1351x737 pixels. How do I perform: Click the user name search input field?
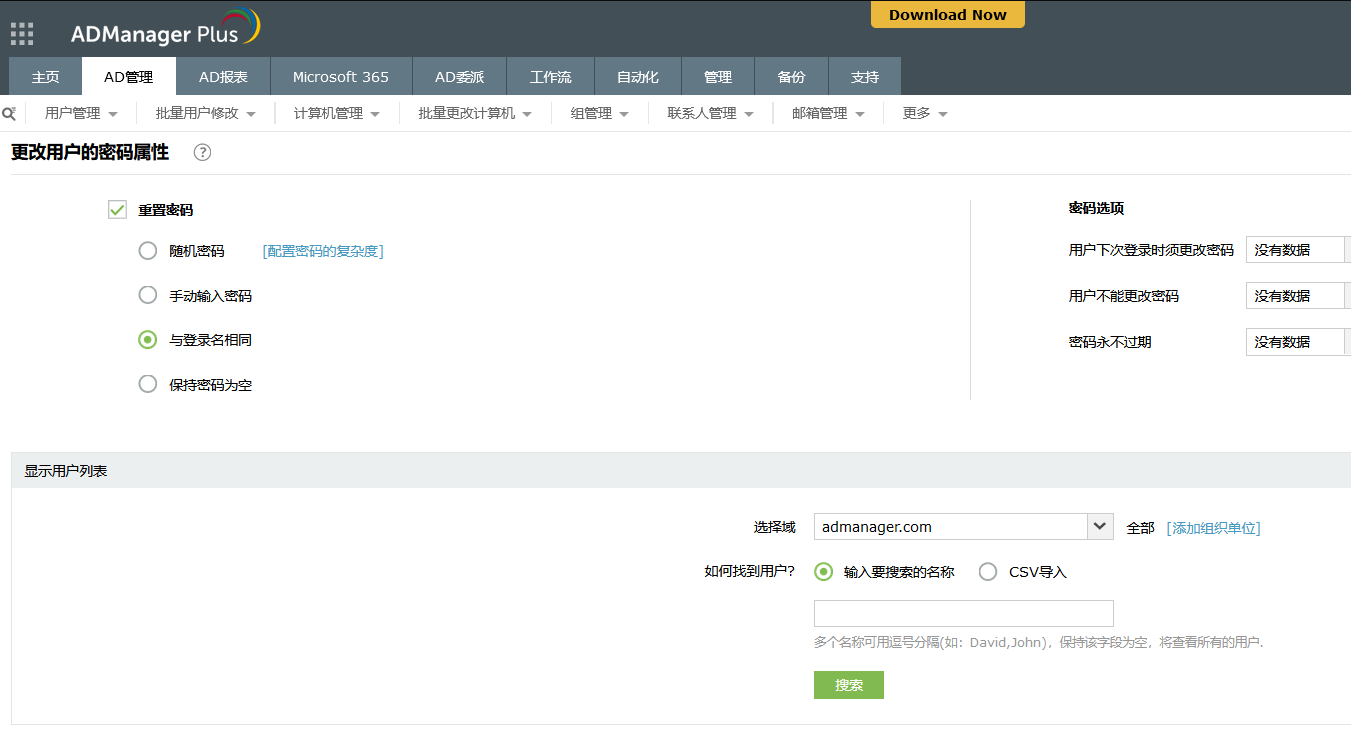click(x=963, y=613)
